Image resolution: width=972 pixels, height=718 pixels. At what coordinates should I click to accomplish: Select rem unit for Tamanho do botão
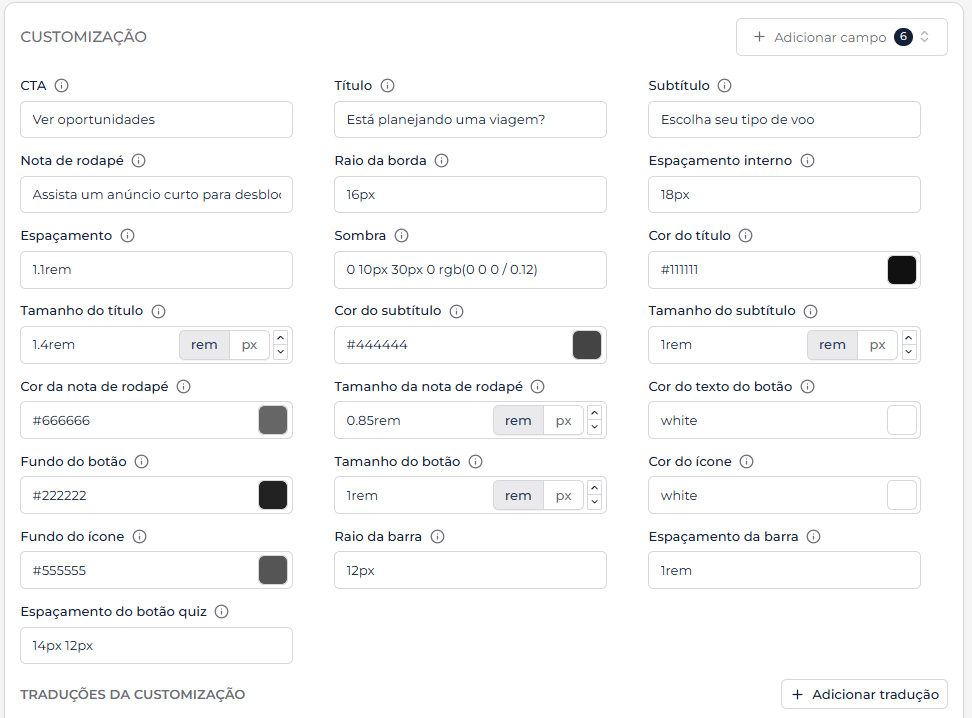[x=518, y=495]
